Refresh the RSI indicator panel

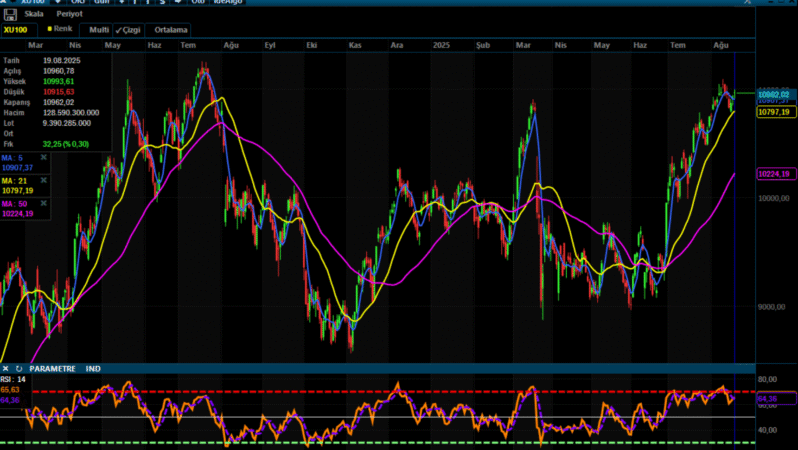(x=18, y=369)
